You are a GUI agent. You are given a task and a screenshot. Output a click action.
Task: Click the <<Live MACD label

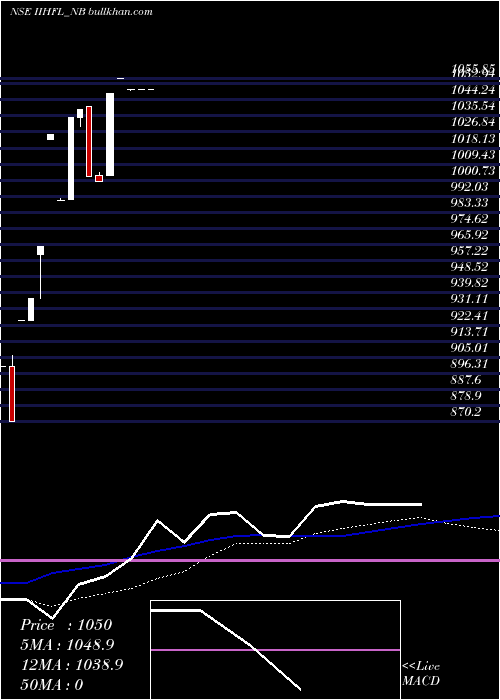(x=421, y=674)
